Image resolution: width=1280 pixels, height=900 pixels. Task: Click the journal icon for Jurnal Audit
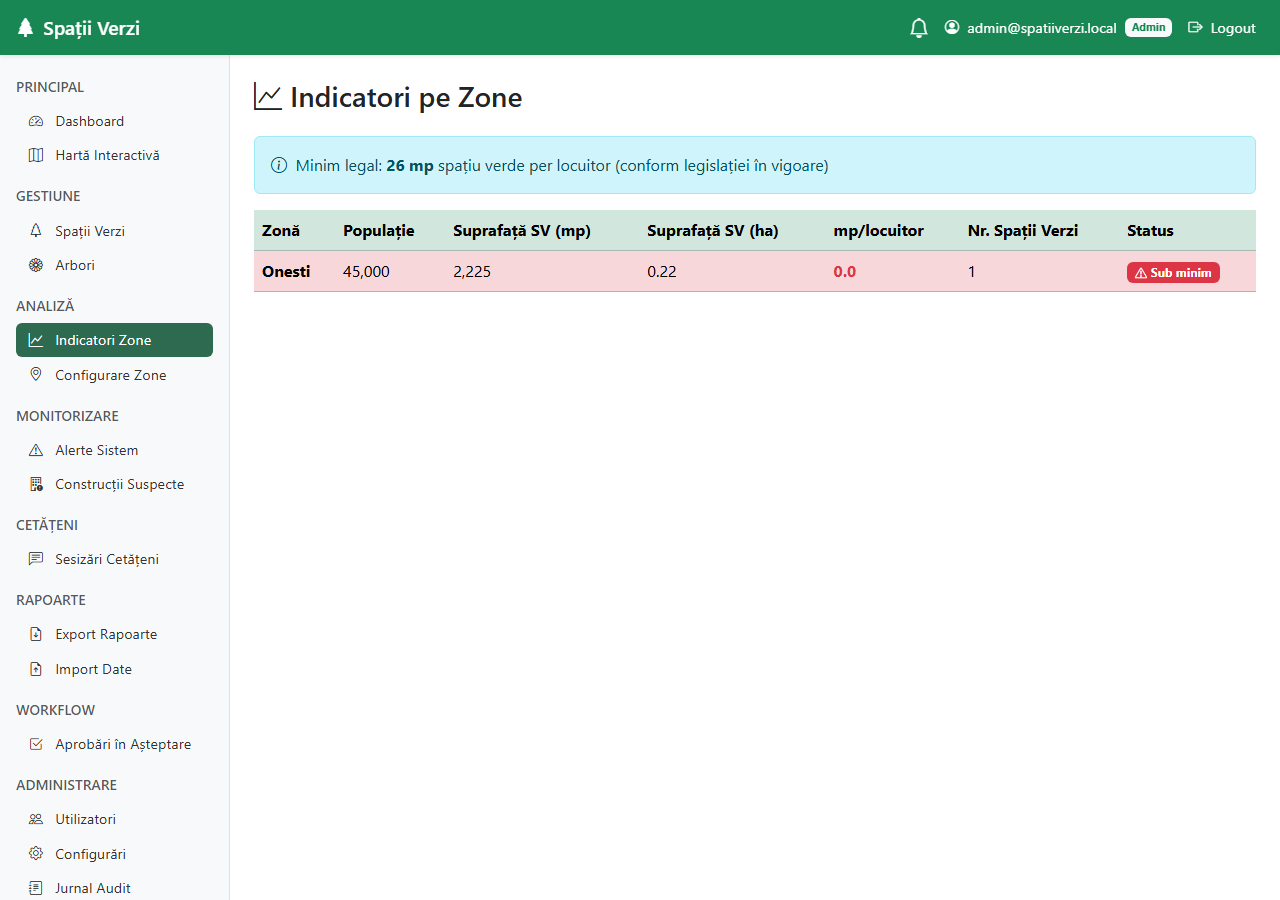[x=36, y=888]
